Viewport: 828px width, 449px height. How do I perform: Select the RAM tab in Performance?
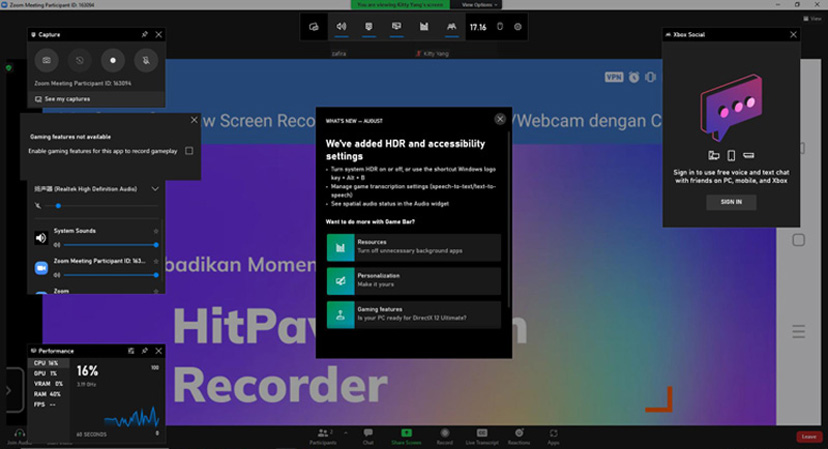(x=48, y=394)
